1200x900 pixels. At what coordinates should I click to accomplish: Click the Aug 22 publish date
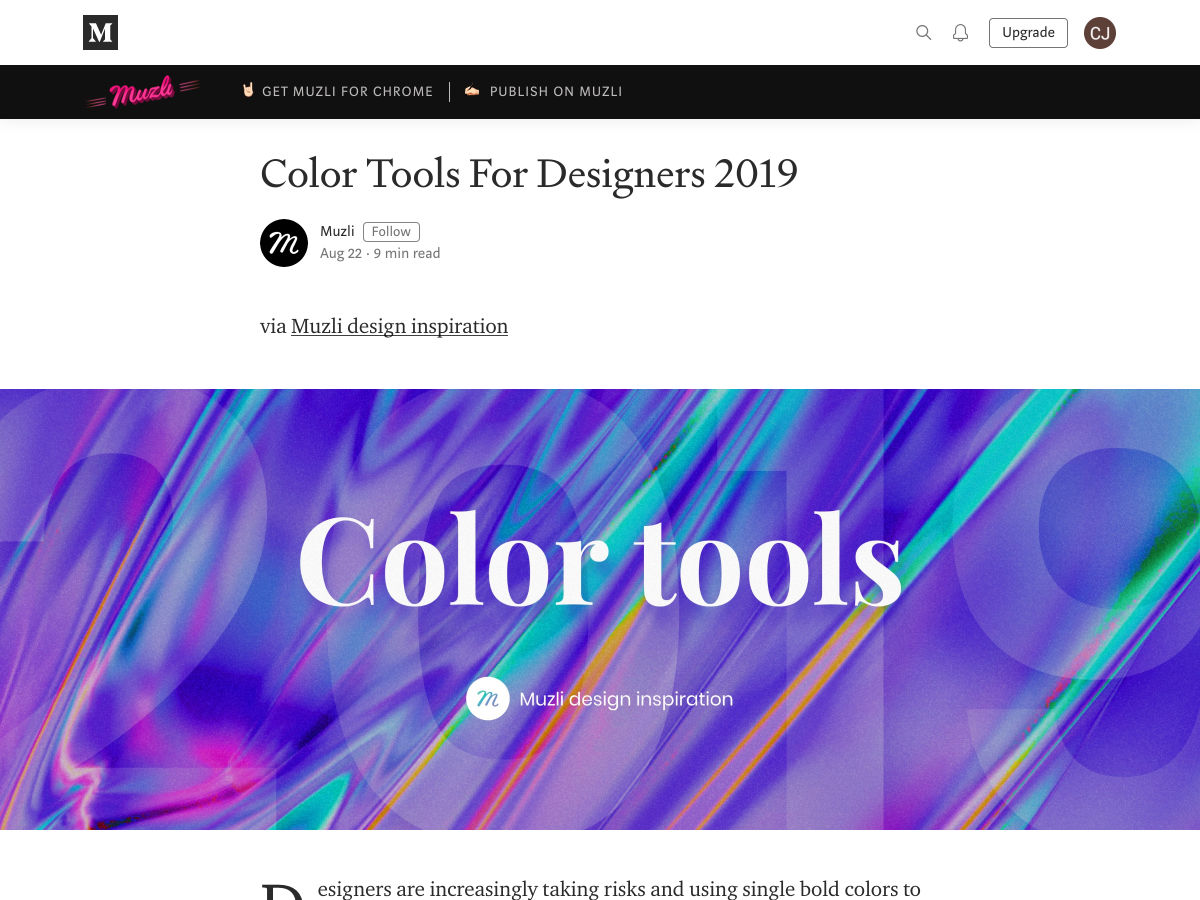click(340, 254)
